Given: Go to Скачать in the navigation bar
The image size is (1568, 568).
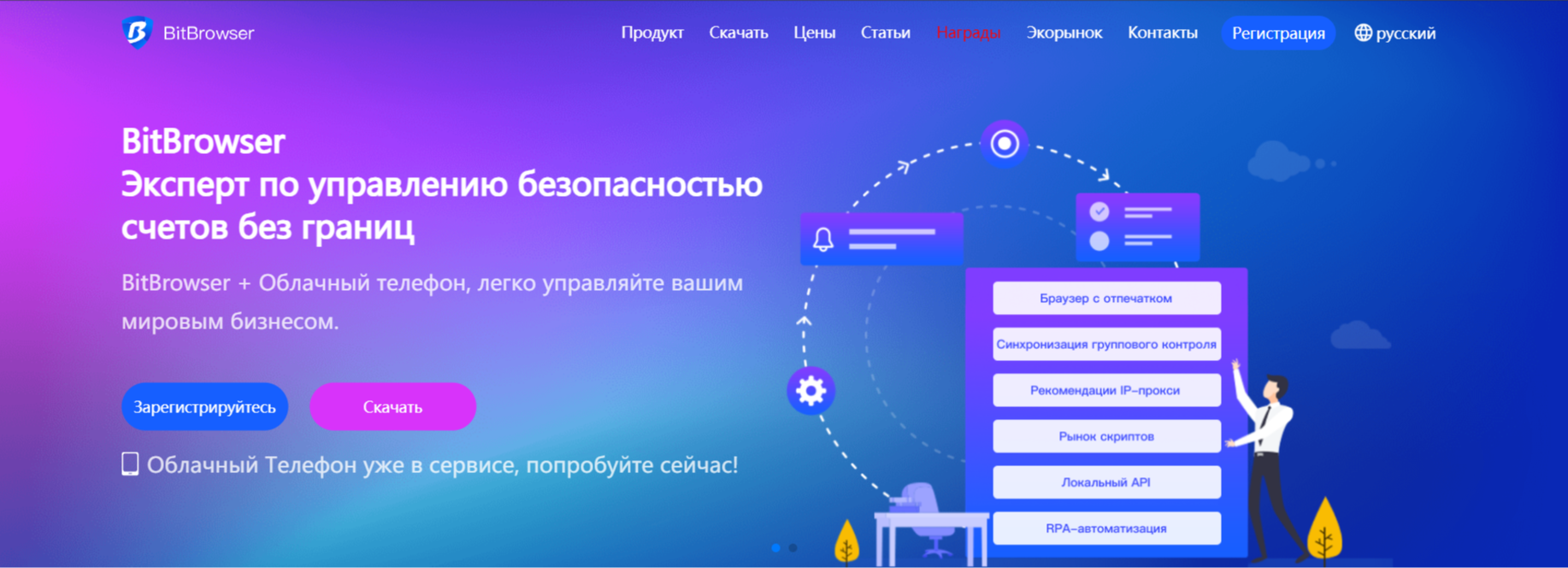Looking at the screenshot, I should pyautogui.click(x=739, y=33).
